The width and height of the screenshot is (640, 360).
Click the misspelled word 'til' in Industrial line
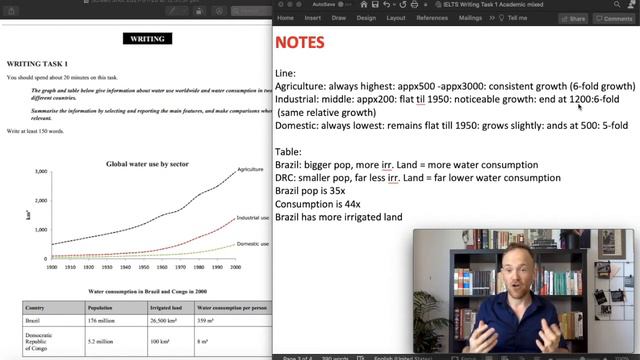[x=420, y=100]
